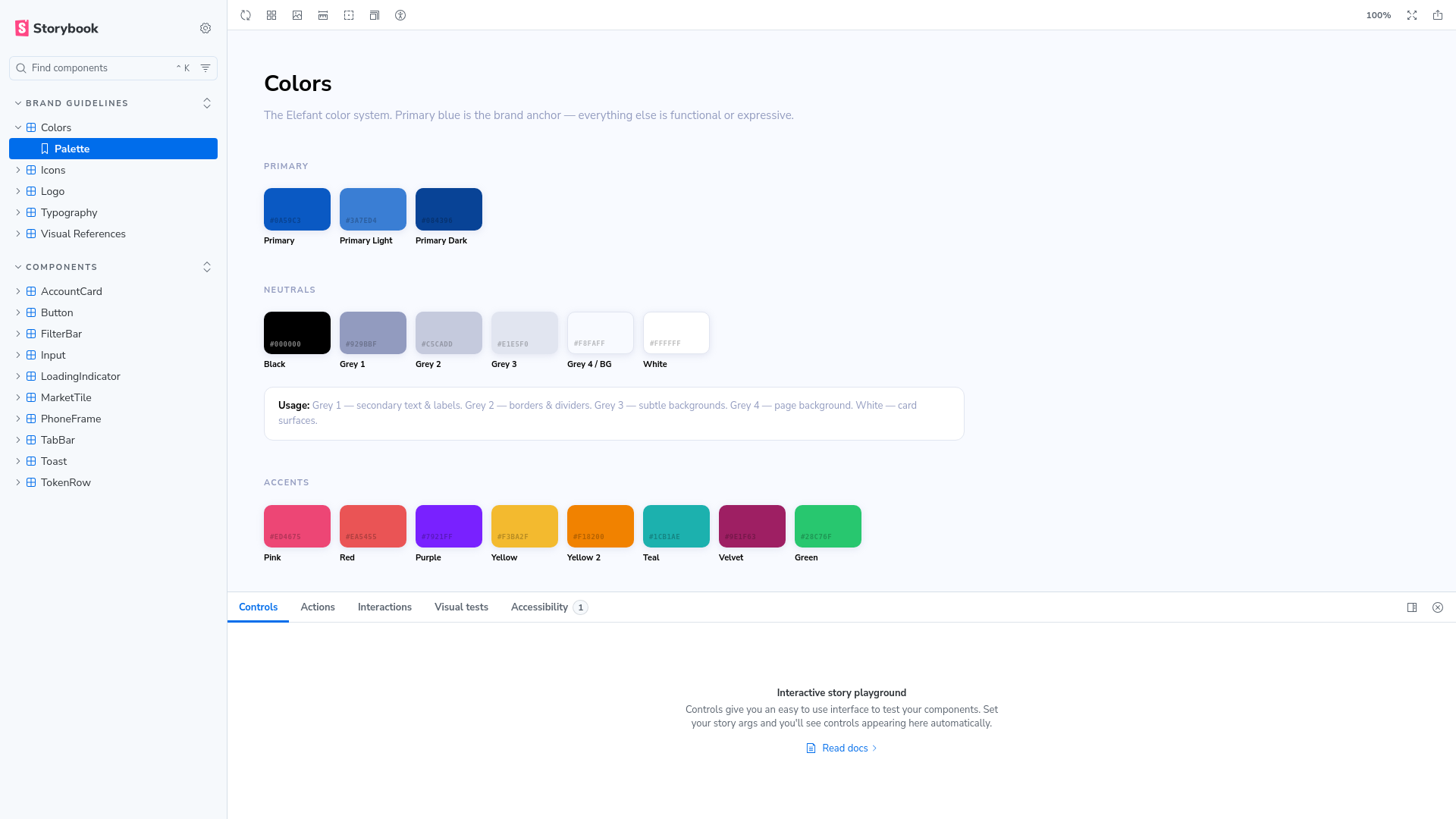Expand all under Brand Guidelines
This screenshot has height=819, width=1456.
point(207,103)
